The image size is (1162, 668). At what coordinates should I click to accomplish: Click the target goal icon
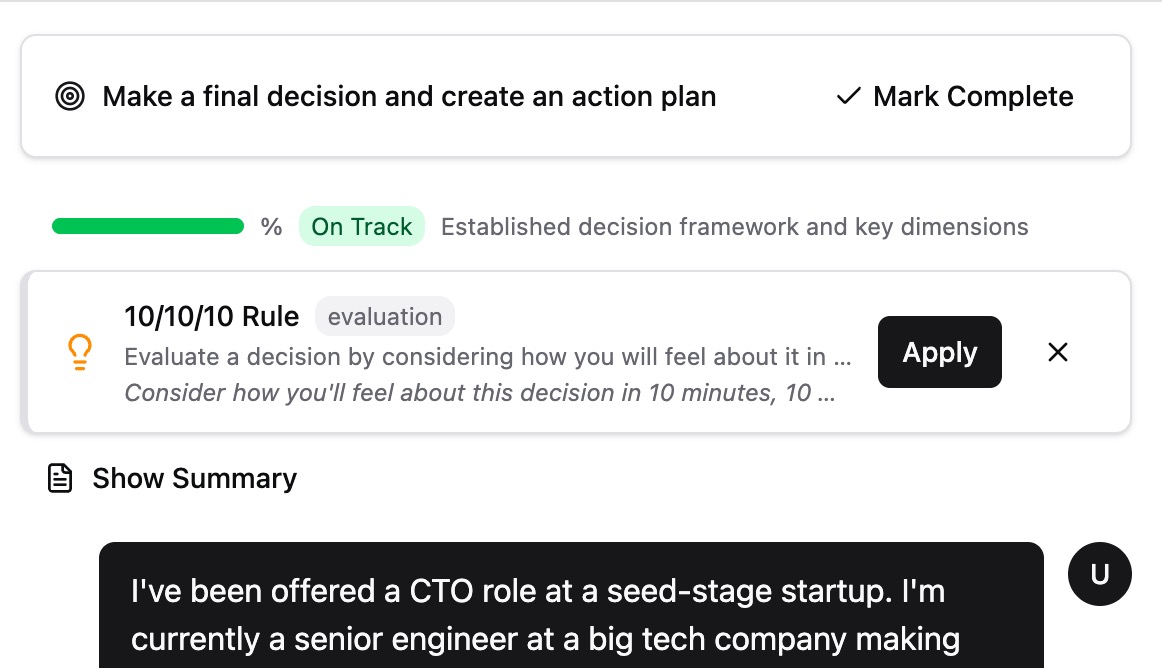[70, 96]
